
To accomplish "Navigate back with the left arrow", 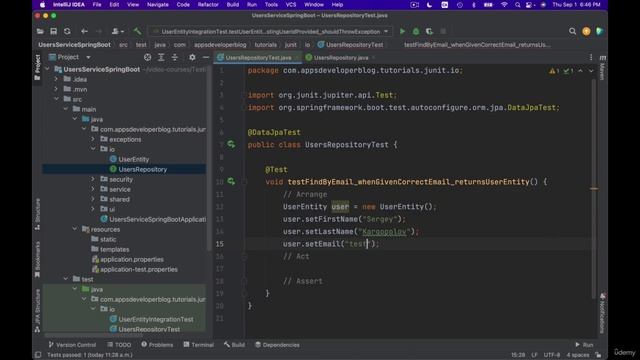I will pos(84,31).
